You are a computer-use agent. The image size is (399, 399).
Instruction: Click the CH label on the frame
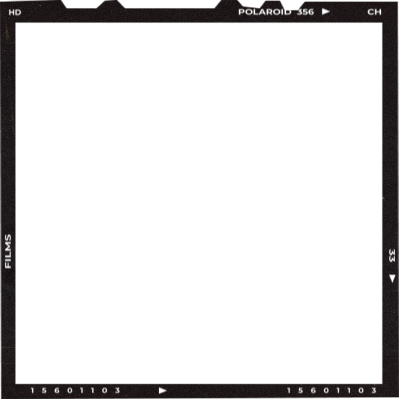point(374,12)
